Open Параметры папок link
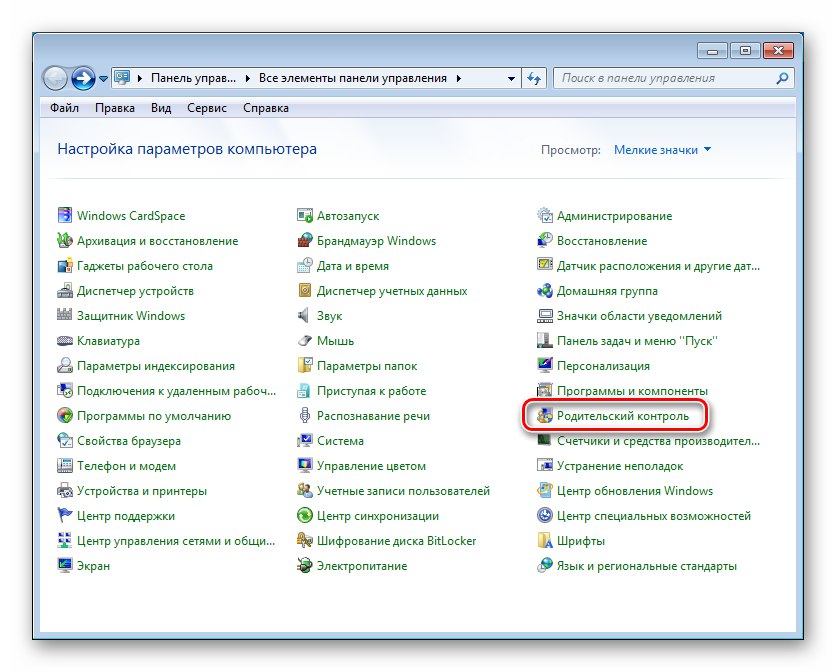 (x=367, y=365)
